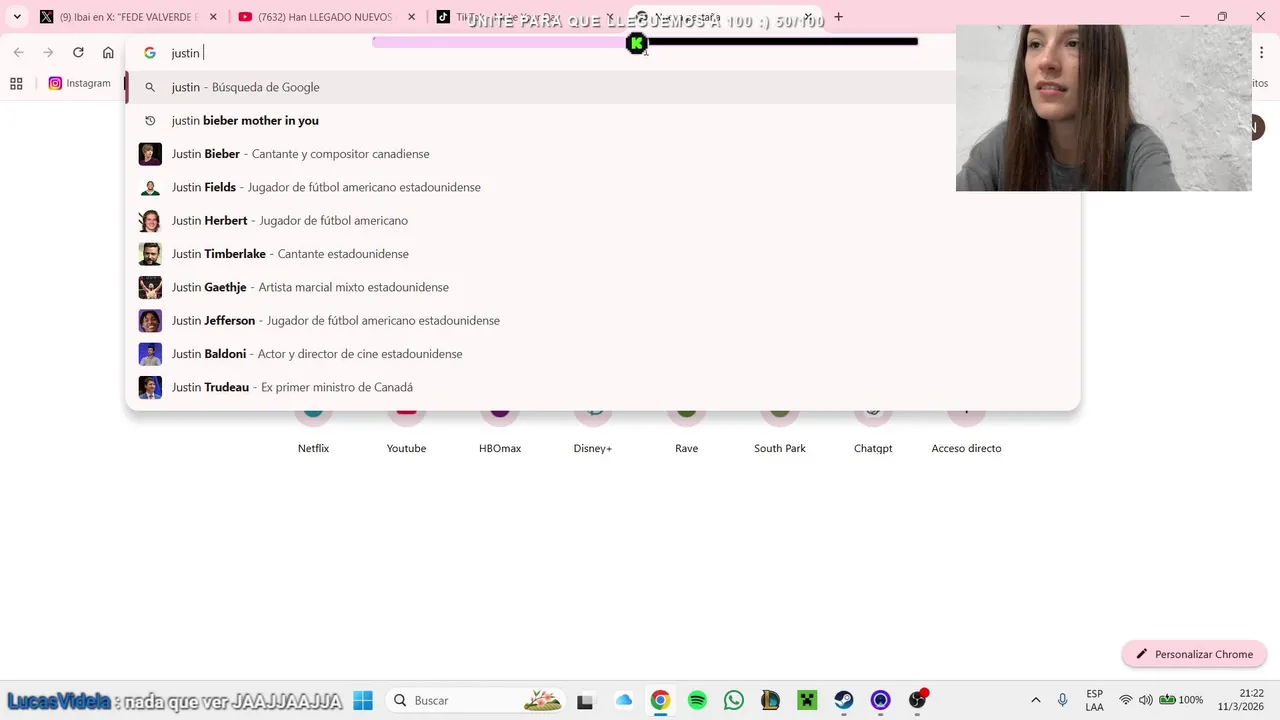Open the Windows Start menu
Screen dimensions: 1280x720
pyautogui.click(x=363, y=700)
